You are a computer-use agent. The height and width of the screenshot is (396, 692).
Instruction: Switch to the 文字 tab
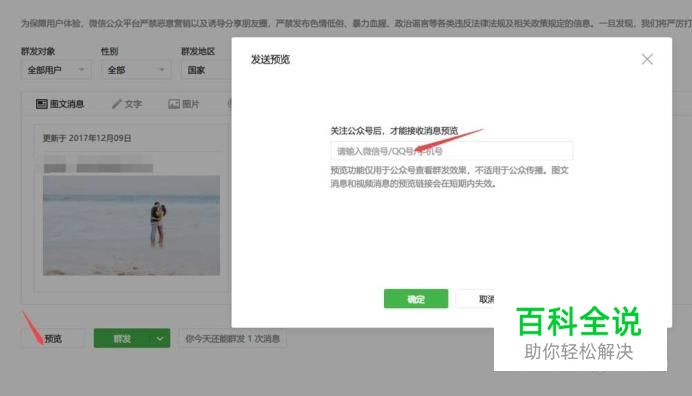[x=127, y=104]
